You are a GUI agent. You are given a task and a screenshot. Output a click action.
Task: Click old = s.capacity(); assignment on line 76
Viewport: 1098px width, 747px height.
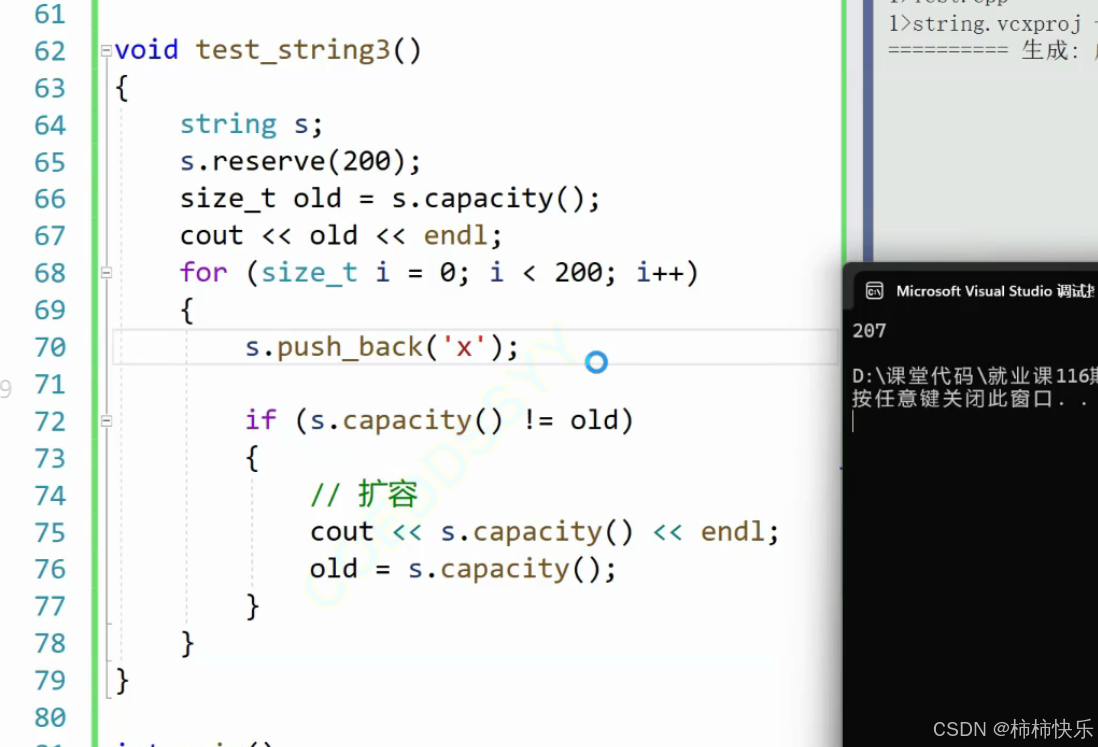463,569
